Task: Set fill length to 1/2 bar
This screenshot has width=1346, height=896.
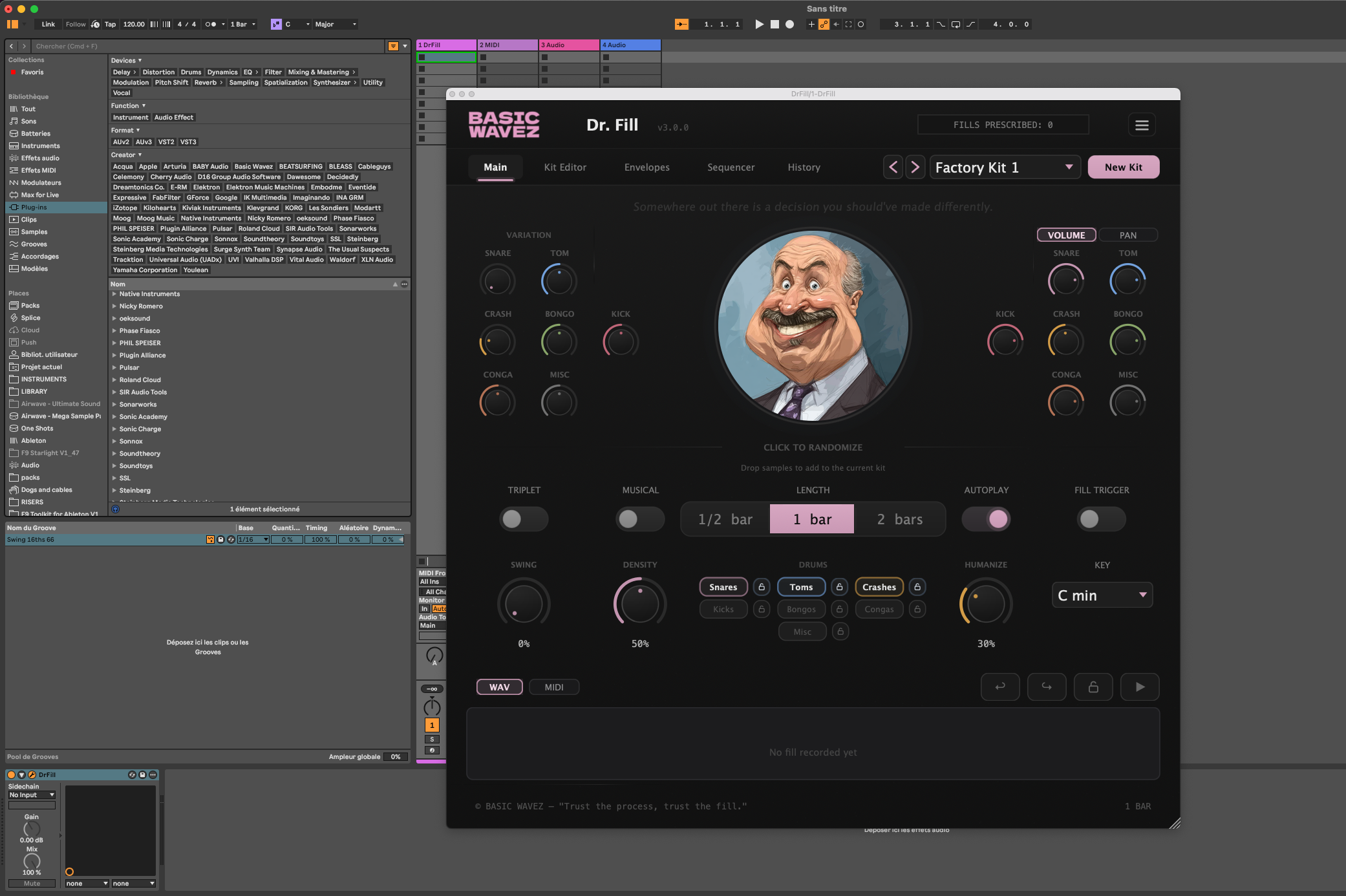Action: click(725, 519)
